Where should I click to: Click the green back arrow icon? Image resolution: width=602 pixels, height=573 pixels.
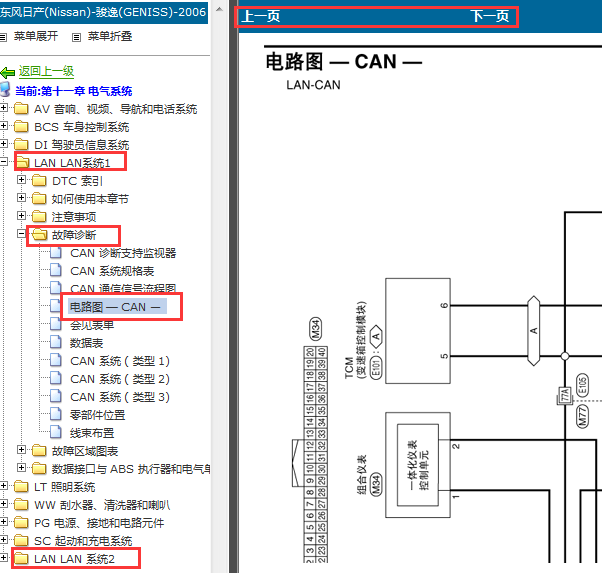8,72
